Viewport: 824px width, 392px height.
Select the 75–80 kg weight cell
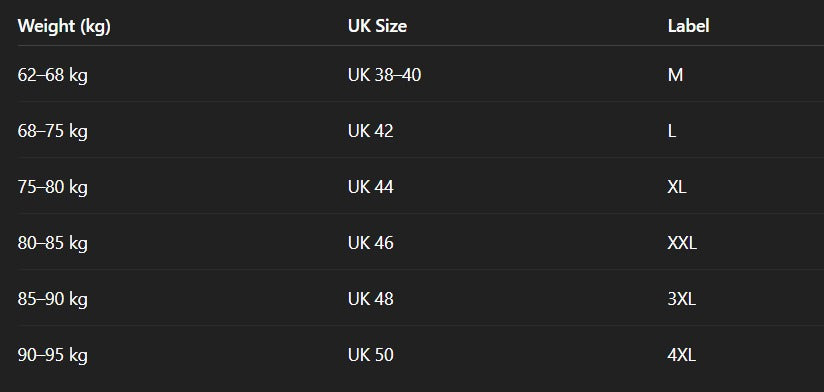click(x=53, y=188)
